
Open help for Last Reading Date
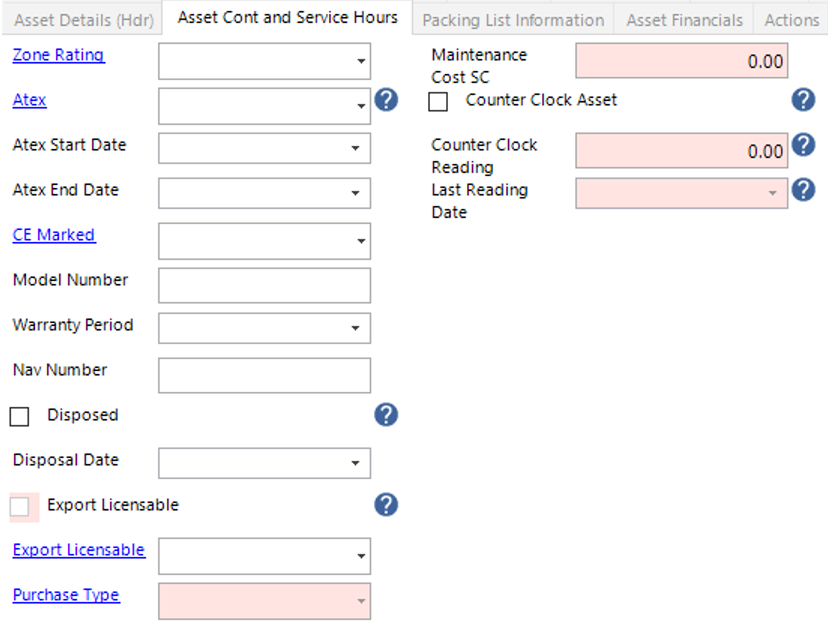[803, 189]
